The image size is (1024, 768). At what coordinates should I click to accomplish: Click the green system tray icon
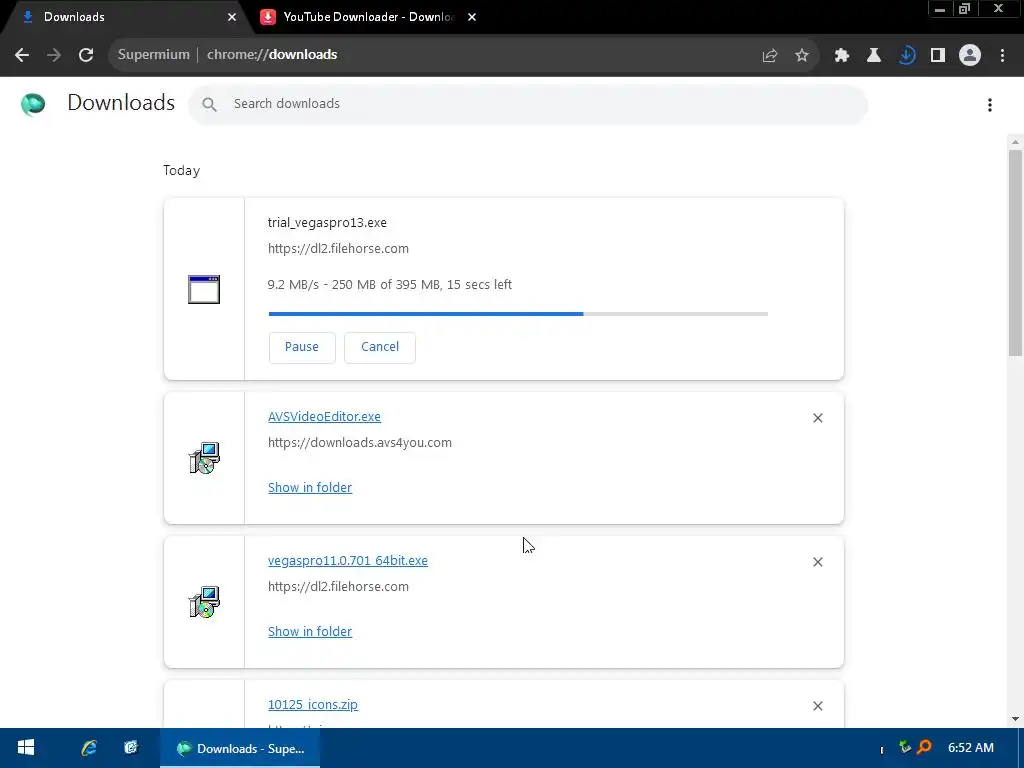(x=904, y=747)
